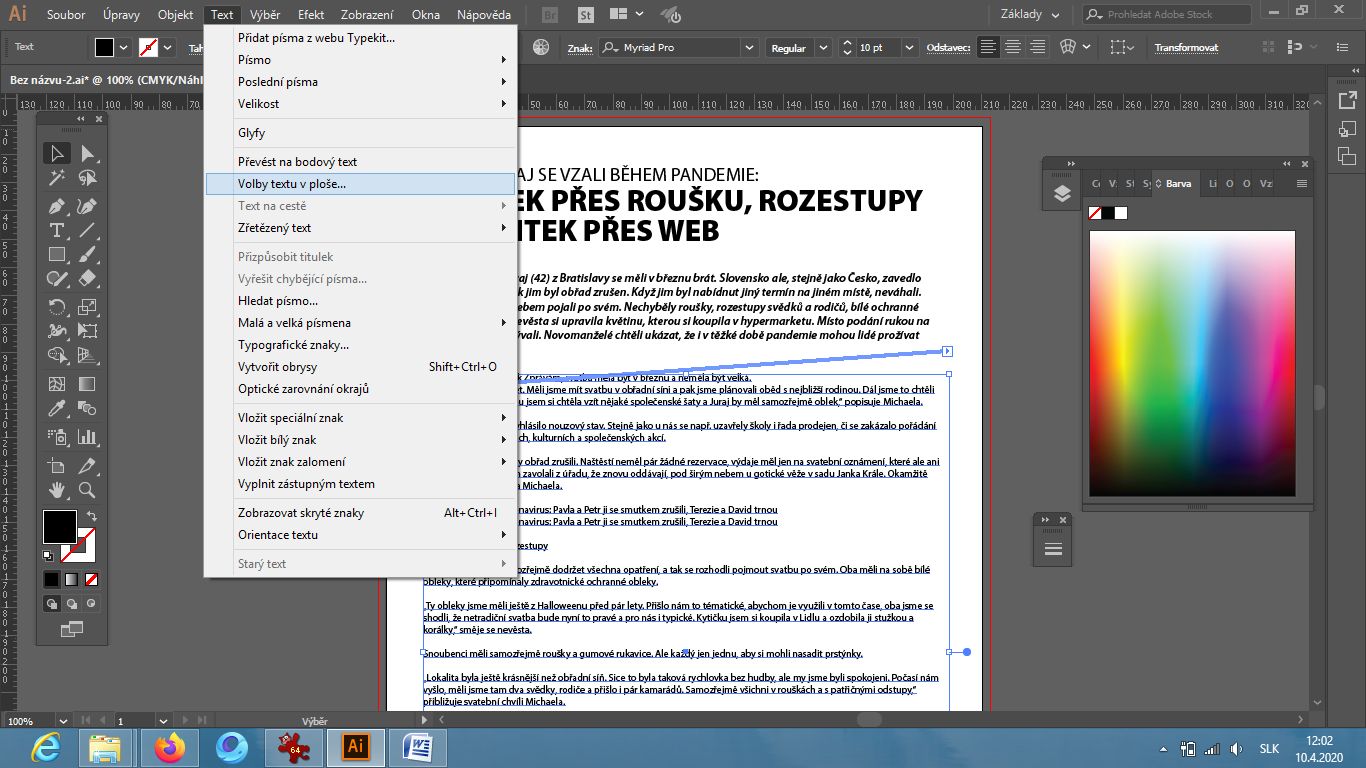Select the Pen tool in the toolbox

(57, 206)
